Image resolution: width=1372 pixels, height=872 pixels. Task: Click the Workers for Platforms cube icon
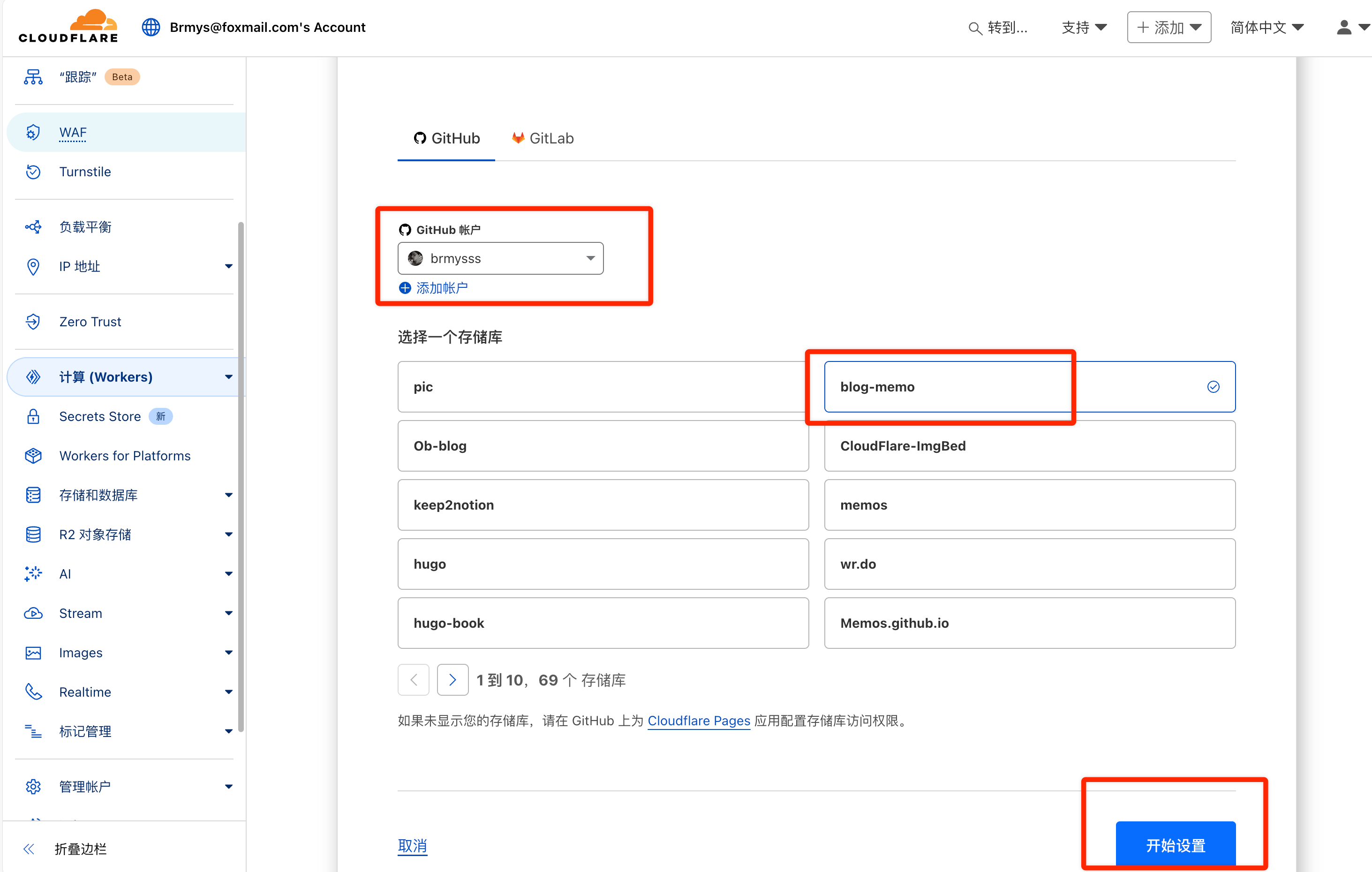[x=33, y=456]
